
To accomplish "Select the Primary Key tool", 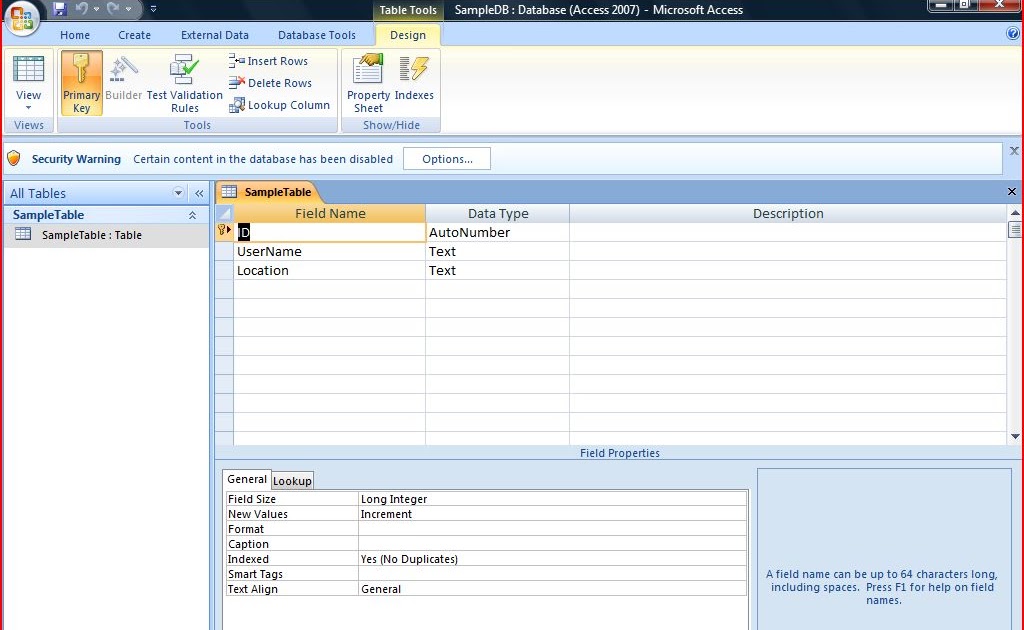I will coord(81,81).
